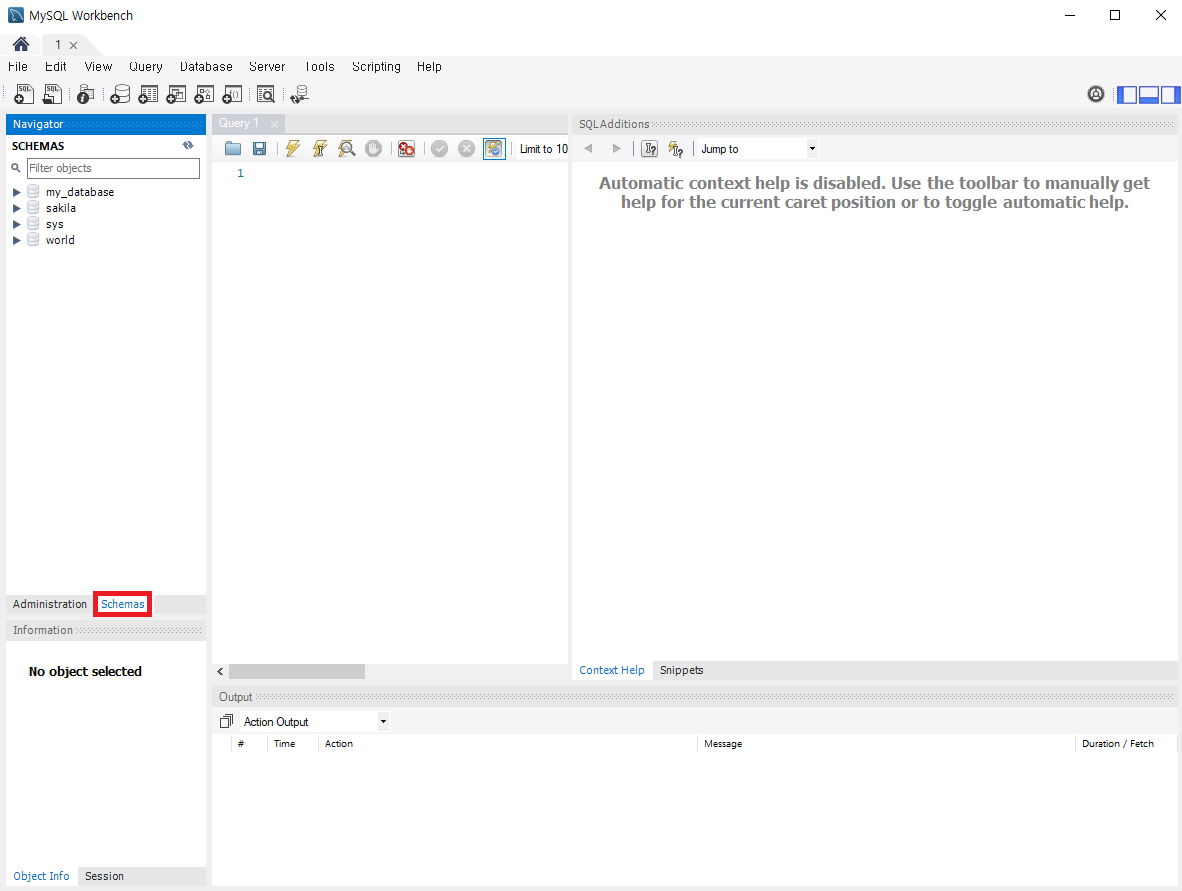Click the editor horizontal scrollbar thumb
The width and height of the screenshot is (1182, 891).
click(x=297, y=671)
